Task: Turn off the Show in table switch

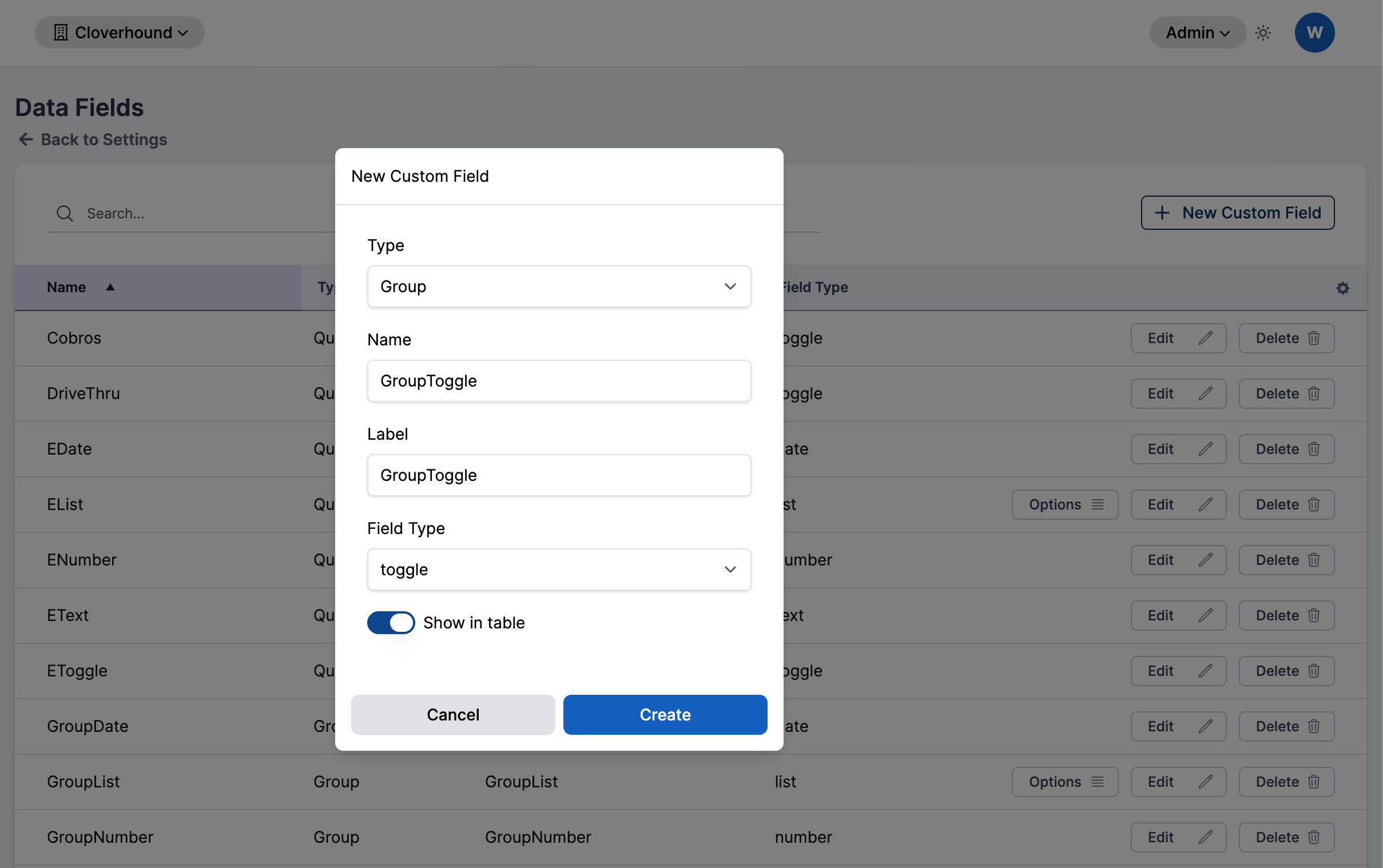Action: [391, 623]
